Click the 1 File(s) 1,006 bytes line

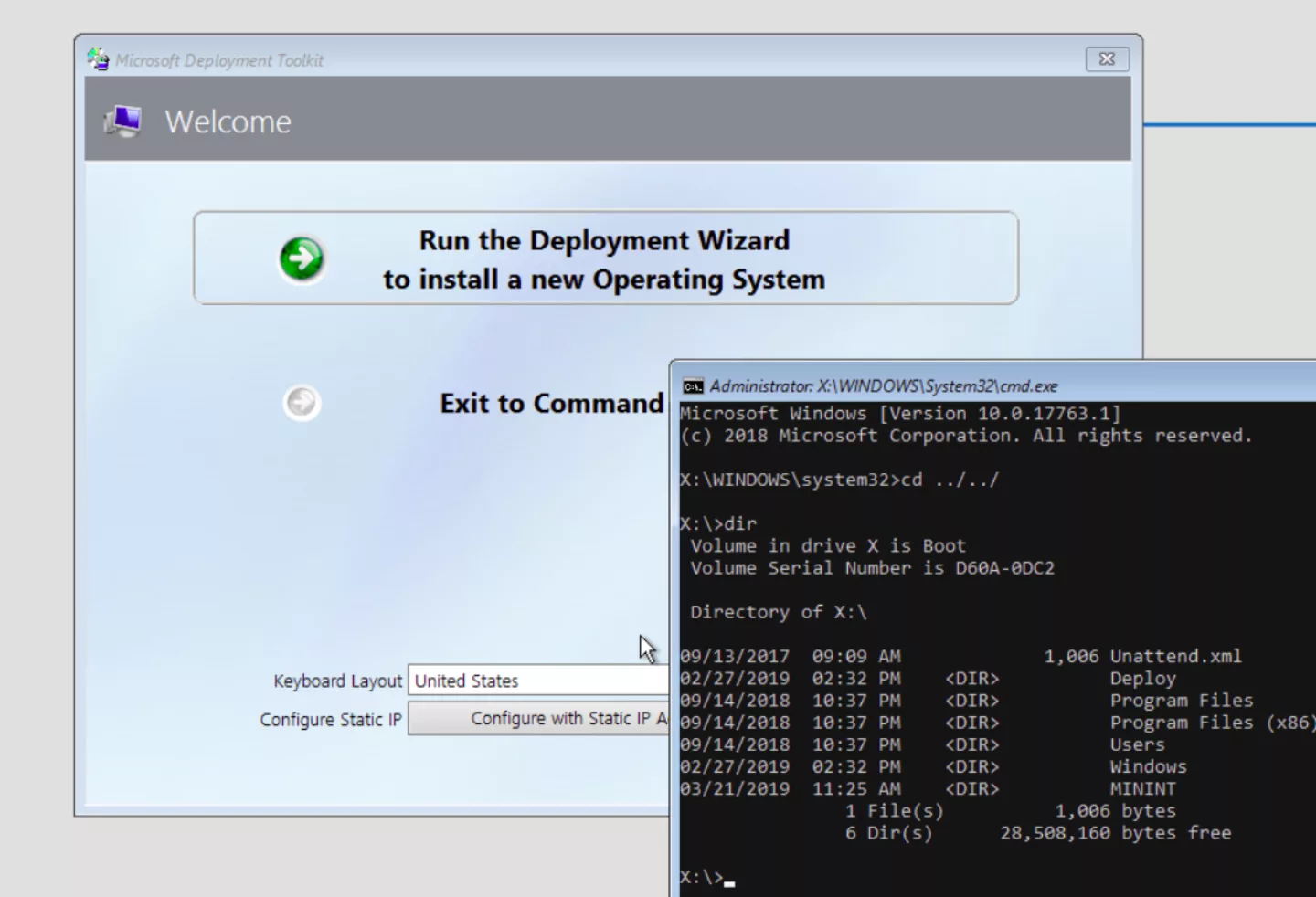1010,811
